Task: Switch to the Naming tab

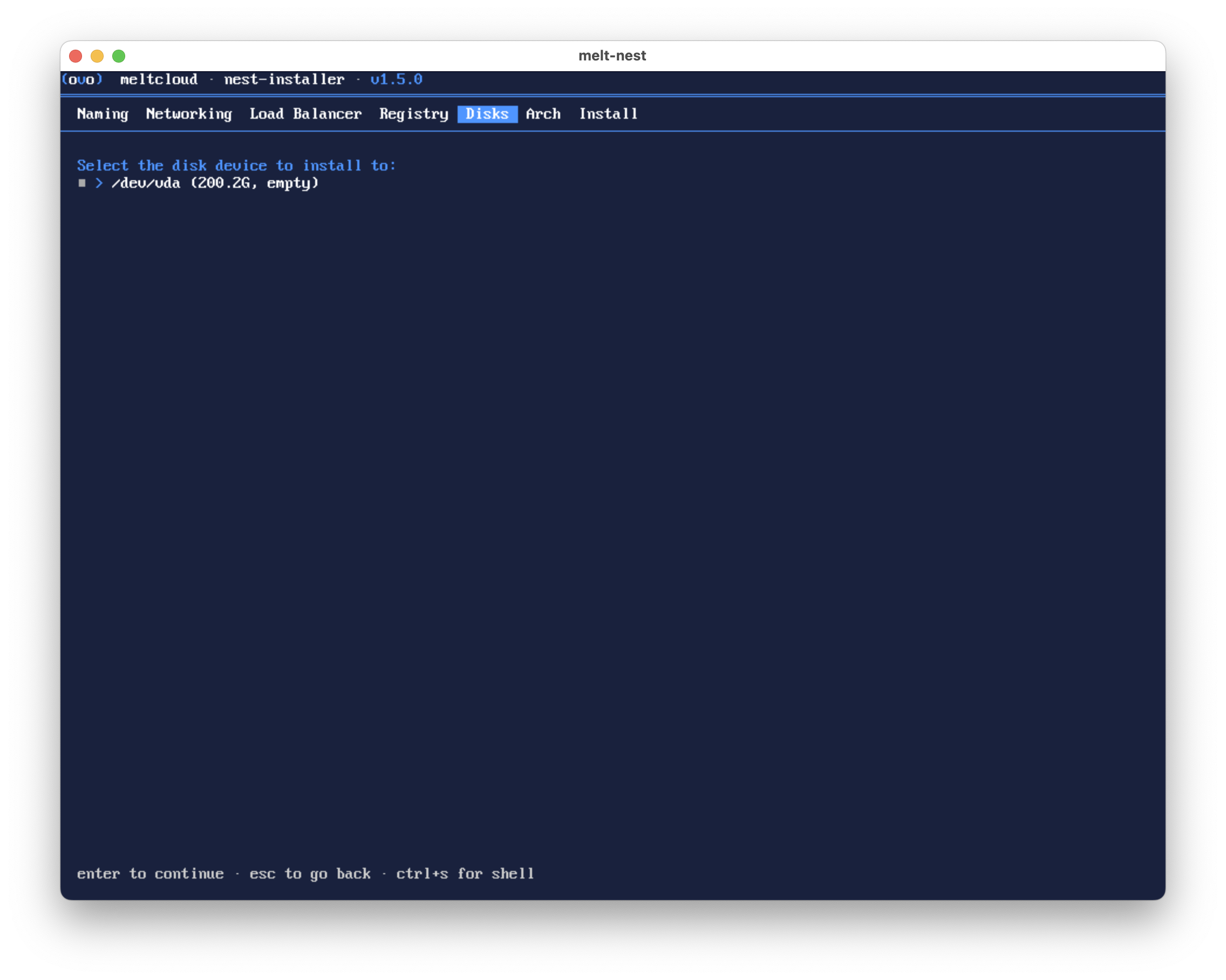Action: click(x=103, y=114)
